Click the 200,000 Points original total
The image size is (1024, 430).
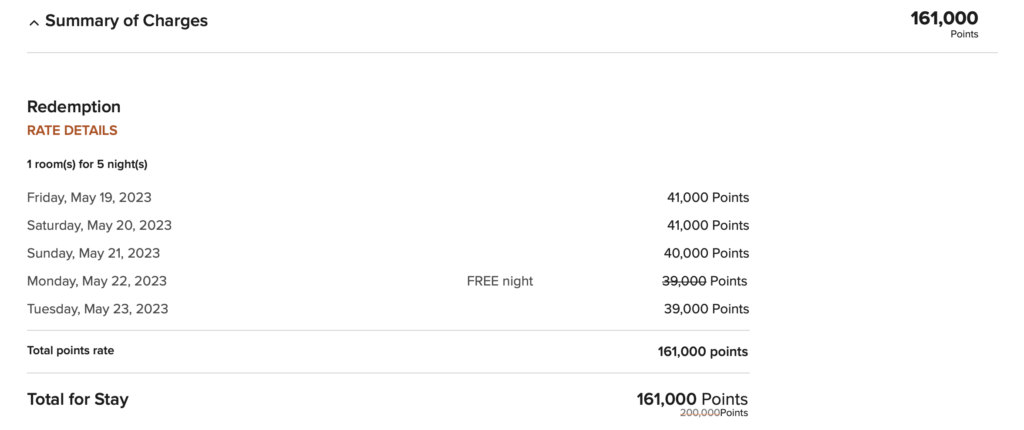point(713,413)
